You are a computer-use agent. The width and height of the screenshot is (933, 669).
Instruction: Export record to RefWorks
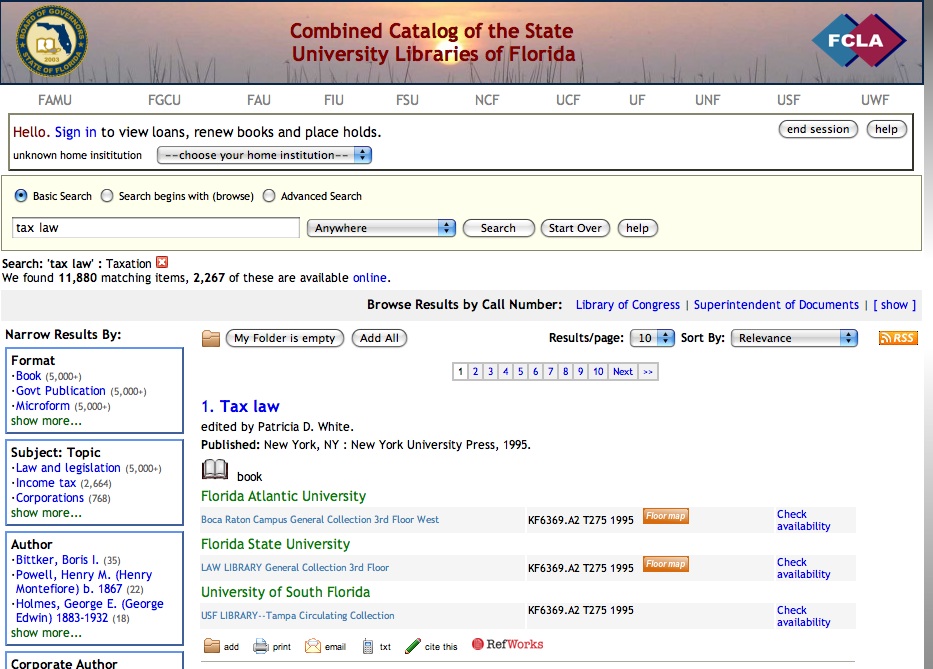508,644
